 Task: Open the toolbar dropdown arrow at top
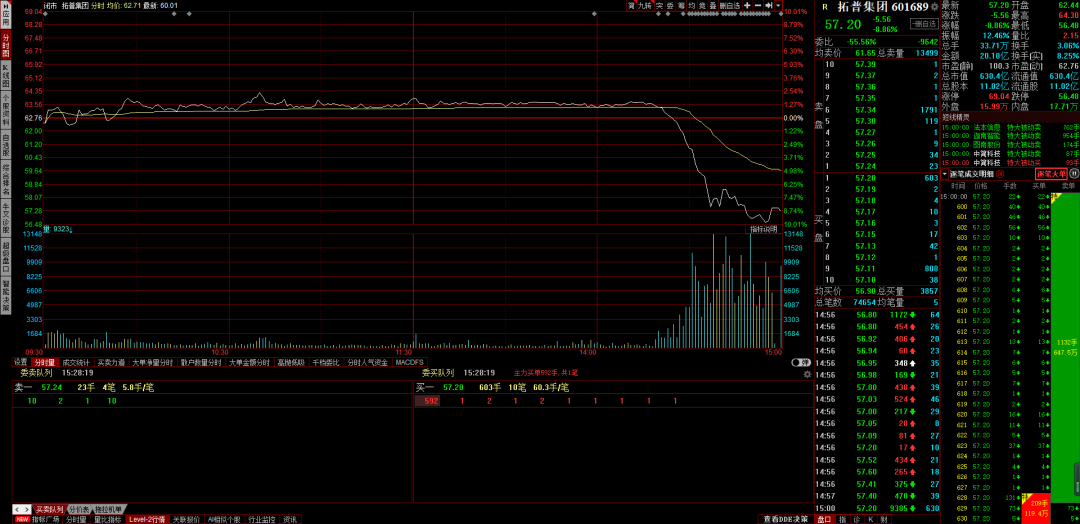coord(778,6)
